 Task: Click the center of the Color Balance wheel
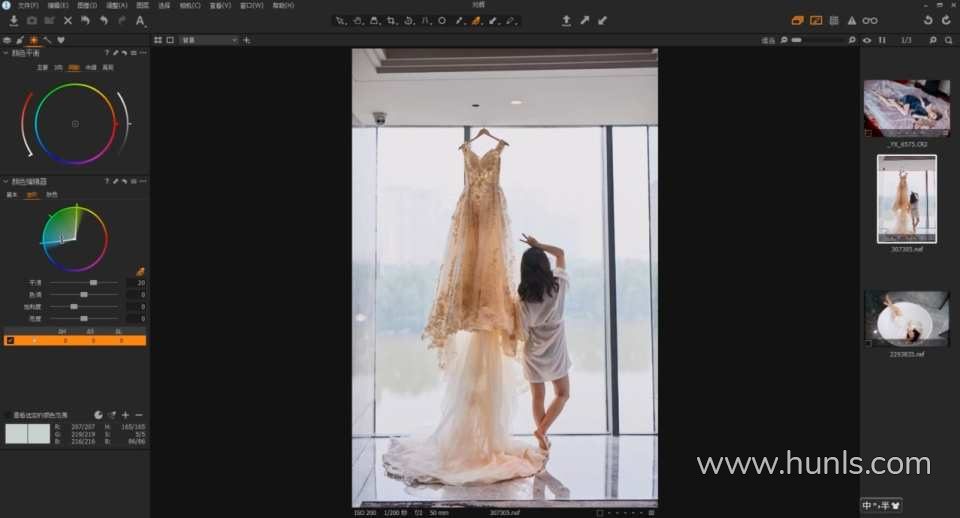[x=75, y=124]
